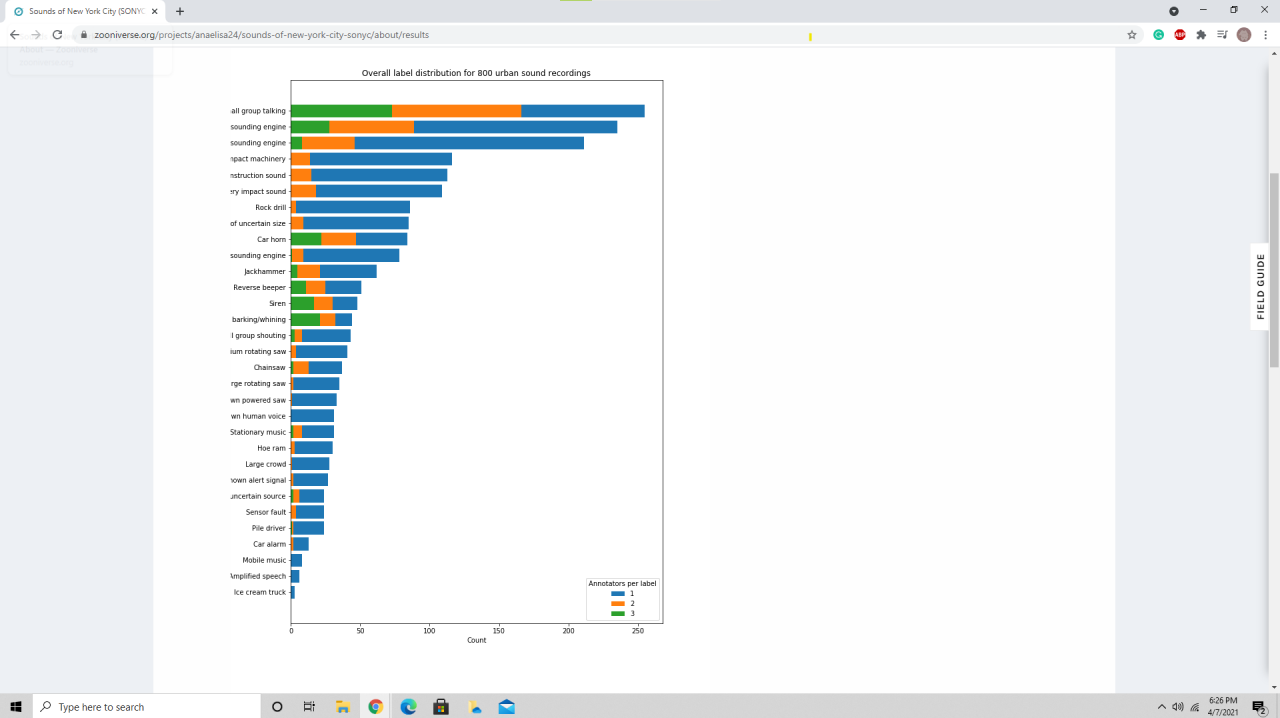The width and height of the screenshot is (1280, 718).
Task: Open a new browser tab
Action: (x=180, y=11)
